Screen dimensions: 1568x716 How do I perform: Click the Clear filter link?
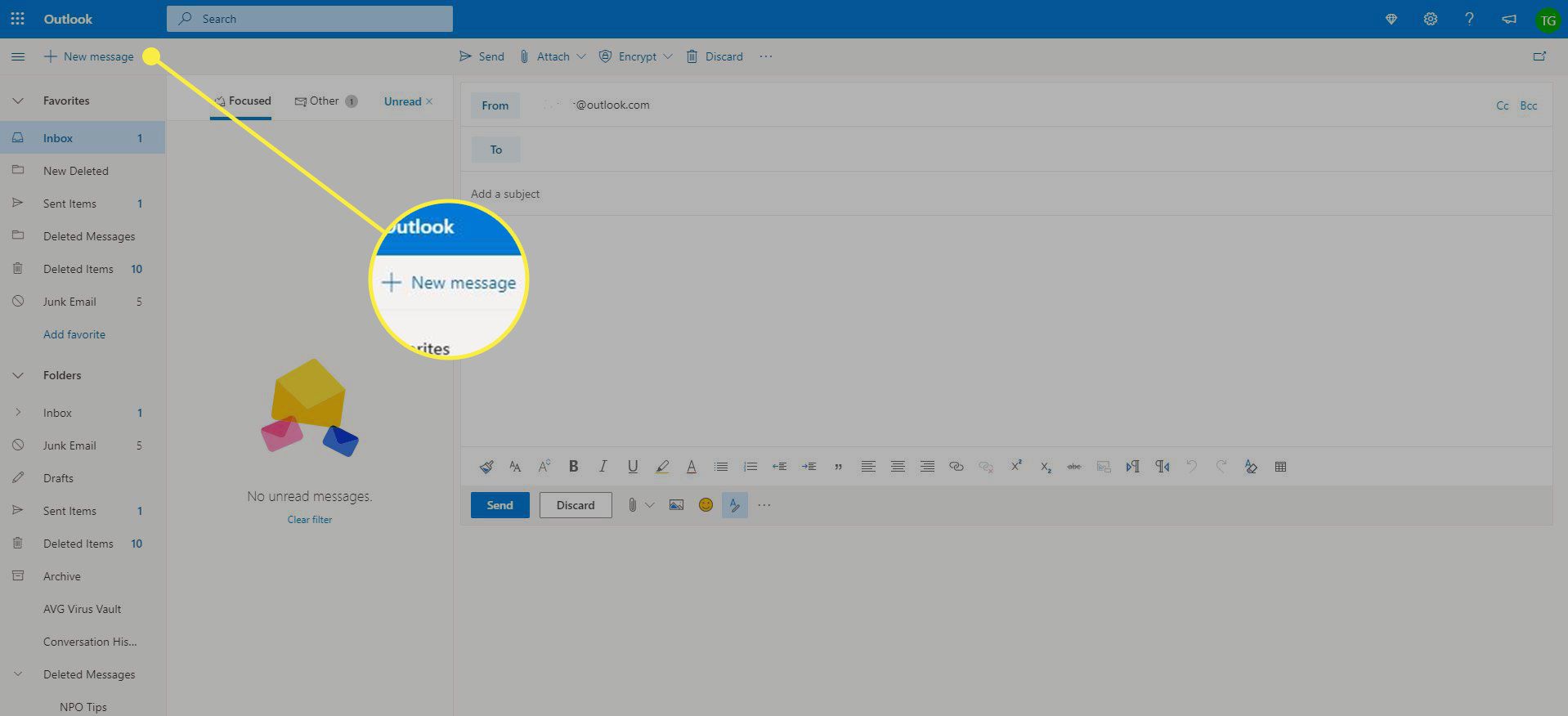coord(310,519)
